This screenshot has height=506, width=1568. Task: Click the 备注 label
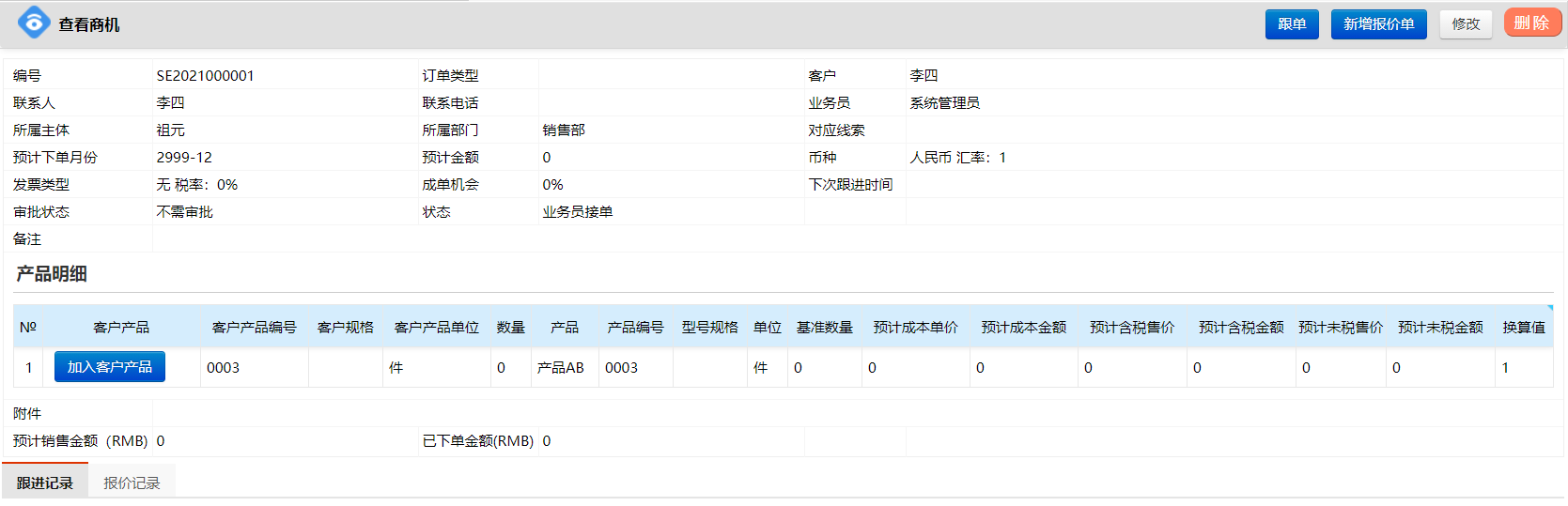coord(26,239)
